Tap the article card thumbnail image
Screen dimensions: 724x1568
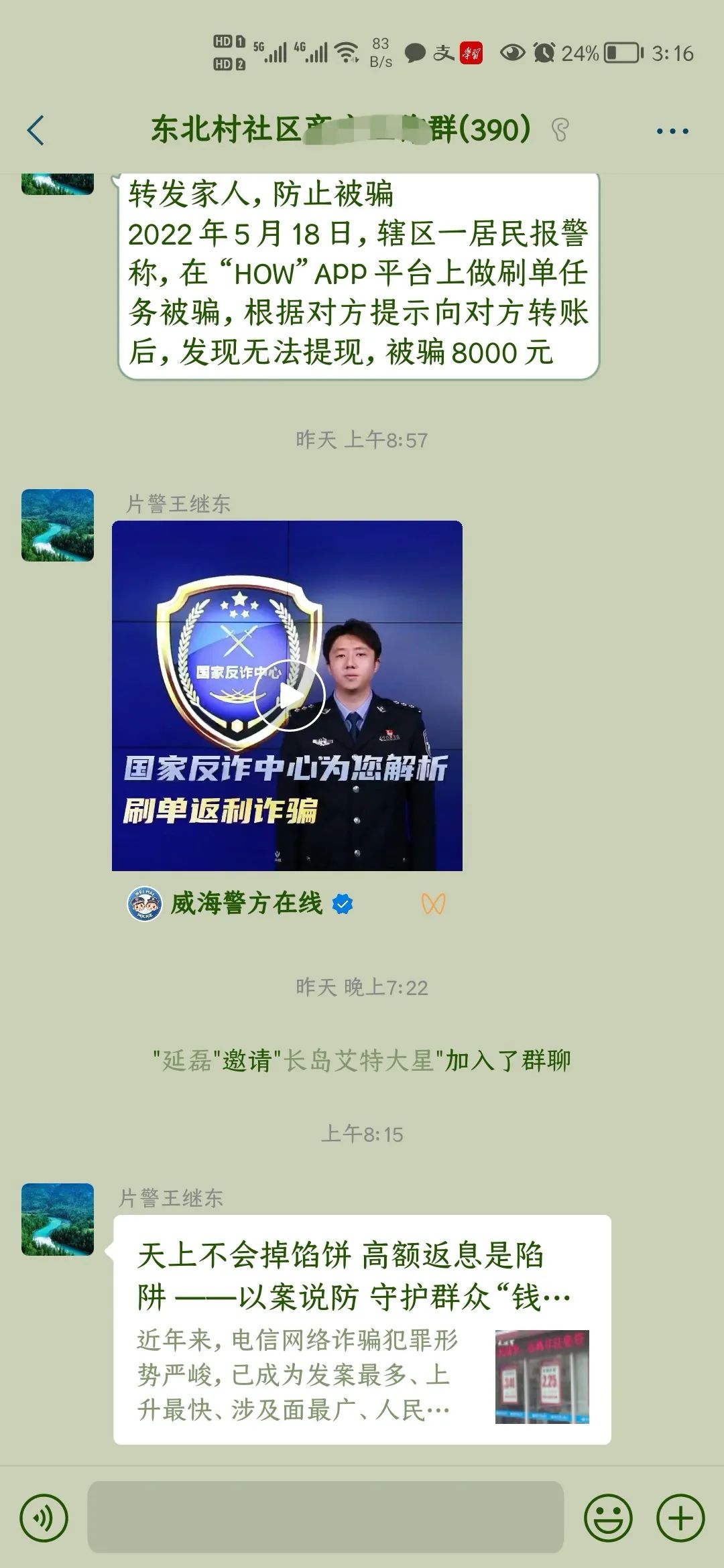(542, 1376)
